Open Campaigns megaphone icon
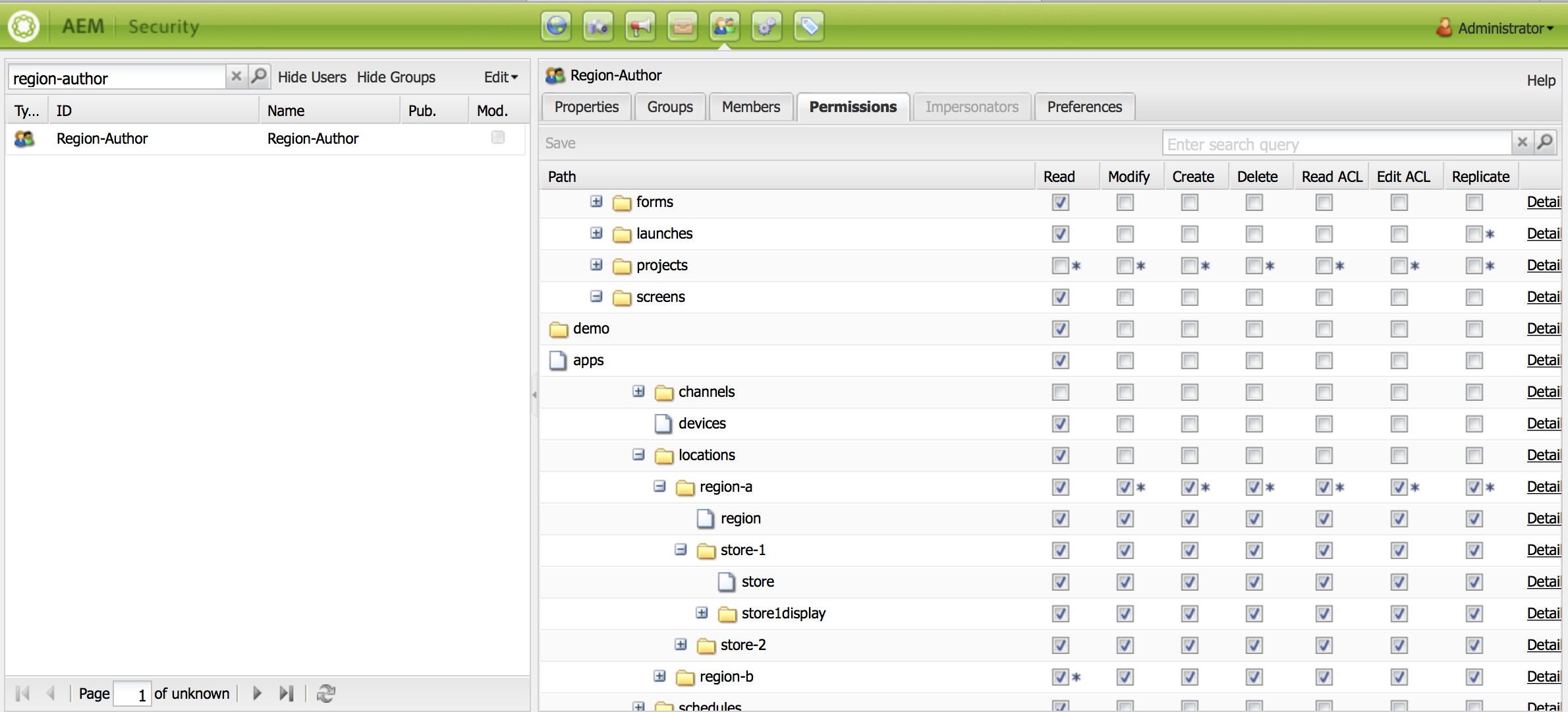Screen dimensions: 1568x712 [x=640, y=27]
